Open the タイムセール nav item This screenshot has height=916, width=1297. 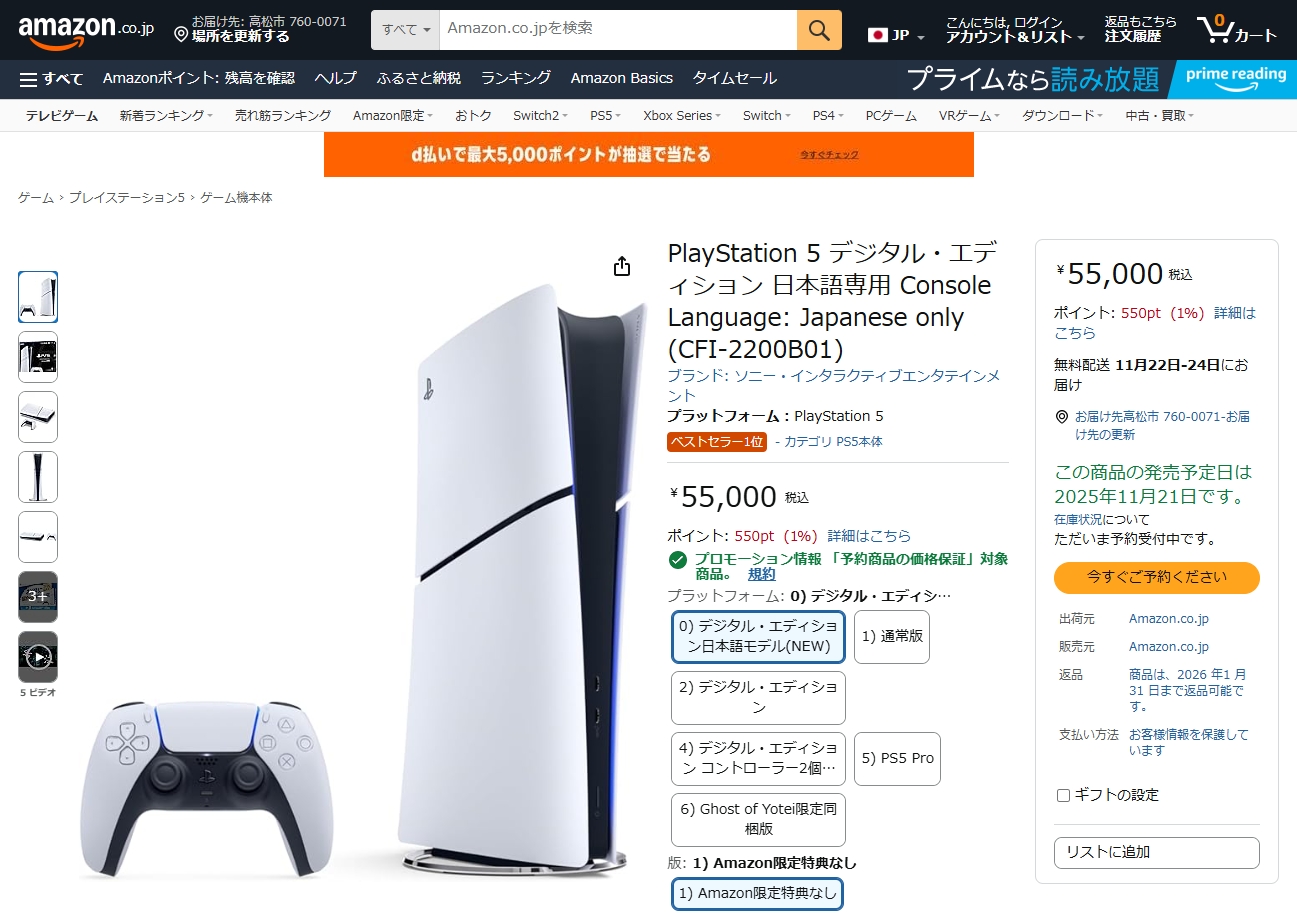735,78
